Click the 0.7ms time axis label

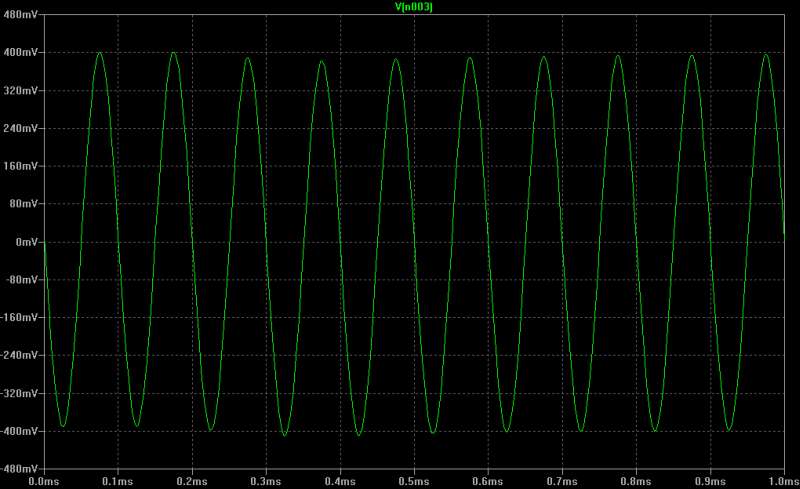[562, 481]
